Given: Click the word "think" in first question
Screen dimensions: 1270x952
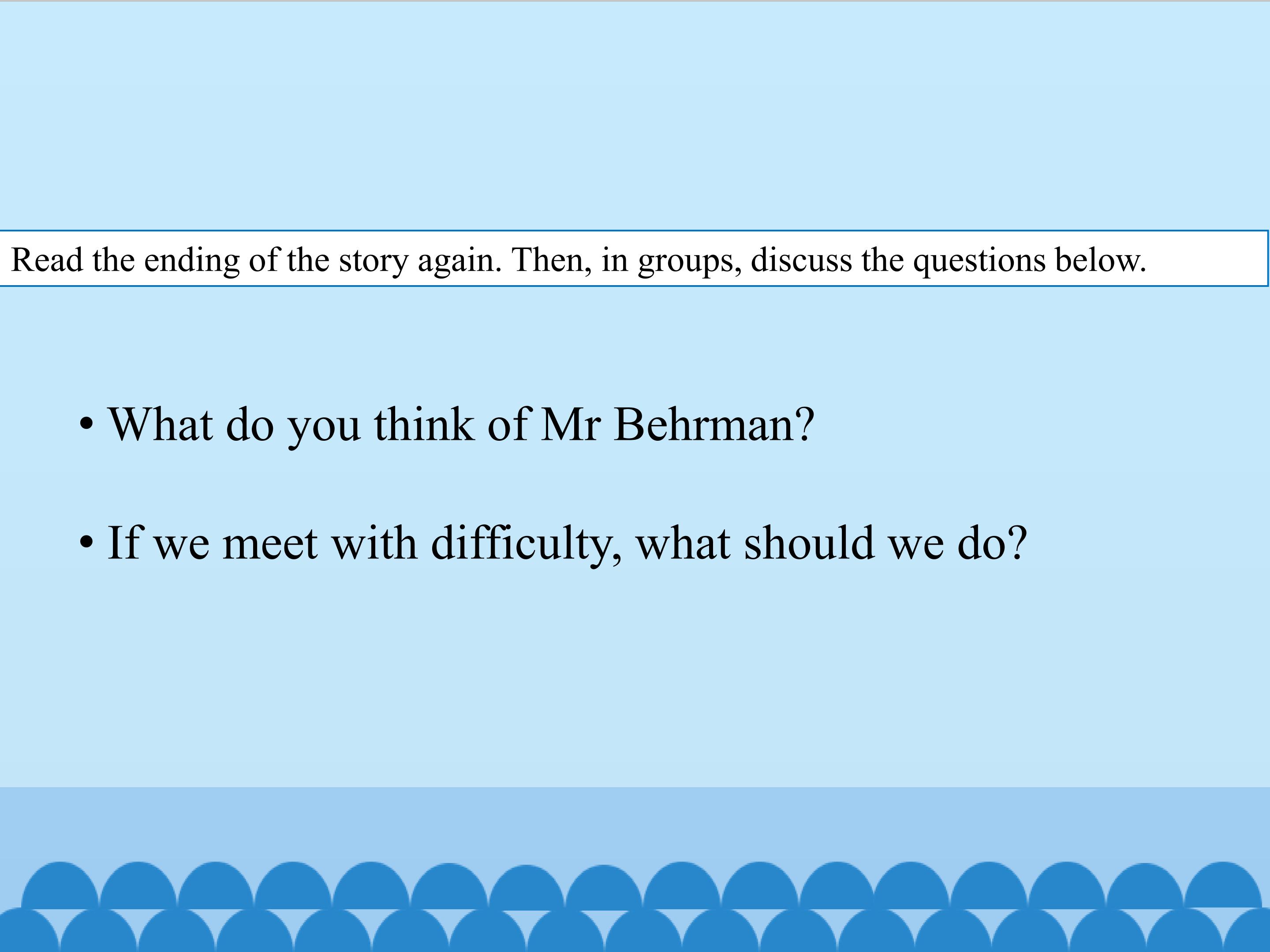Looking at the screenshot, I should (x=424, y=424).
